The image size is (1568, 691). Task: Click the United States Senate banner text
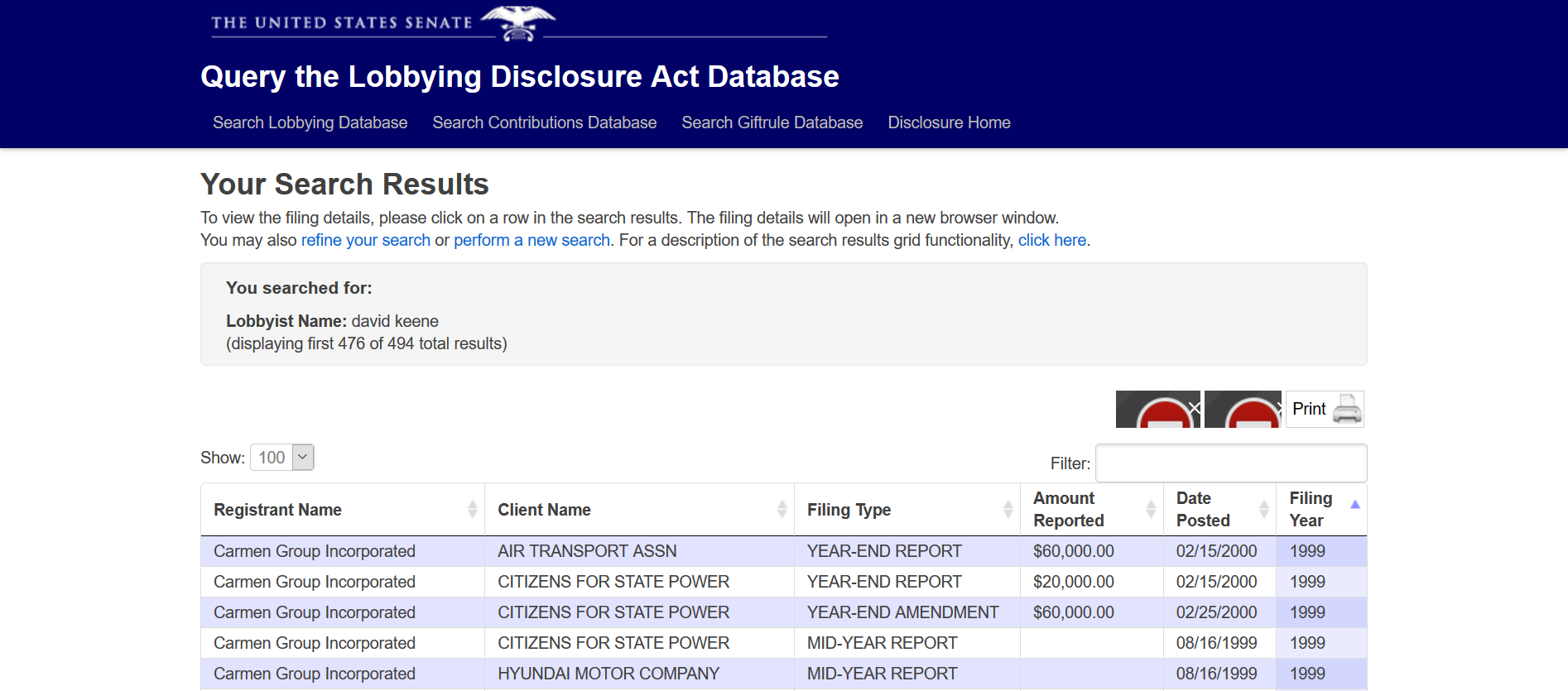click(x=341, y=22)
